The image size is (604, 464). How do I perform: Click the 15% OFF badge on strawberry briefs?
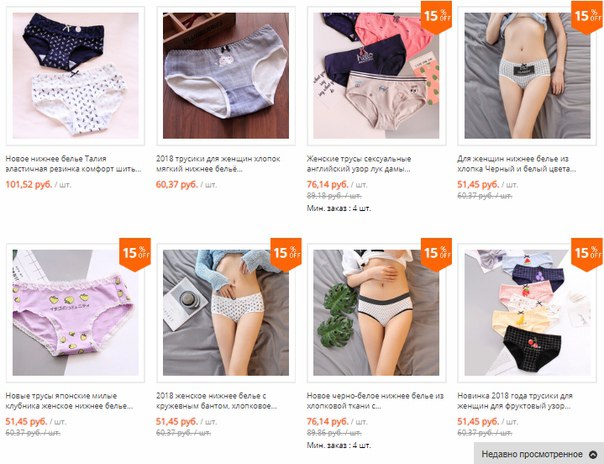[135, 255]
